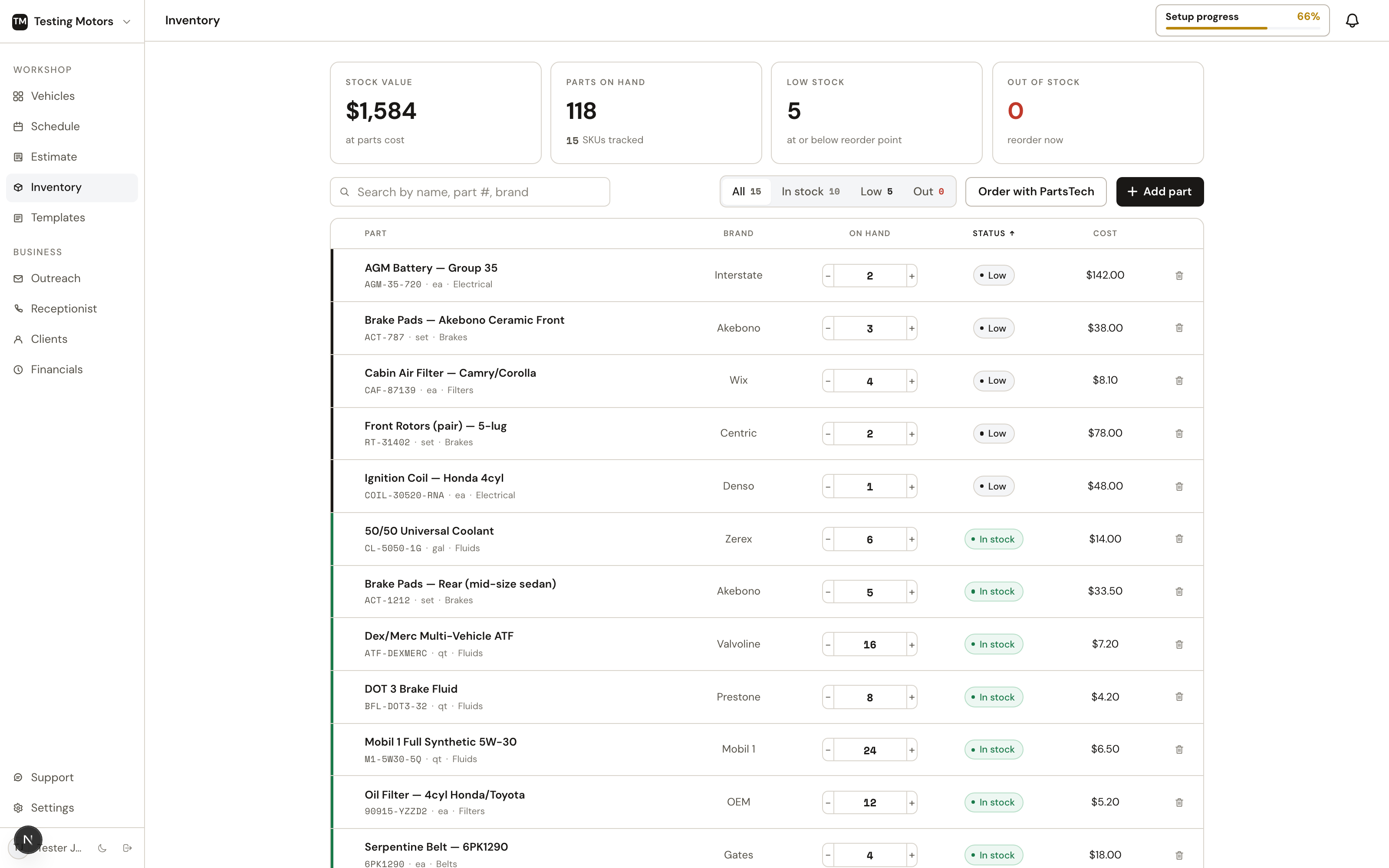This screenshot has width=1389, height=868.
Task: Delete the Mobil 1 Full Synthetic row
Action: [1179, 749]
